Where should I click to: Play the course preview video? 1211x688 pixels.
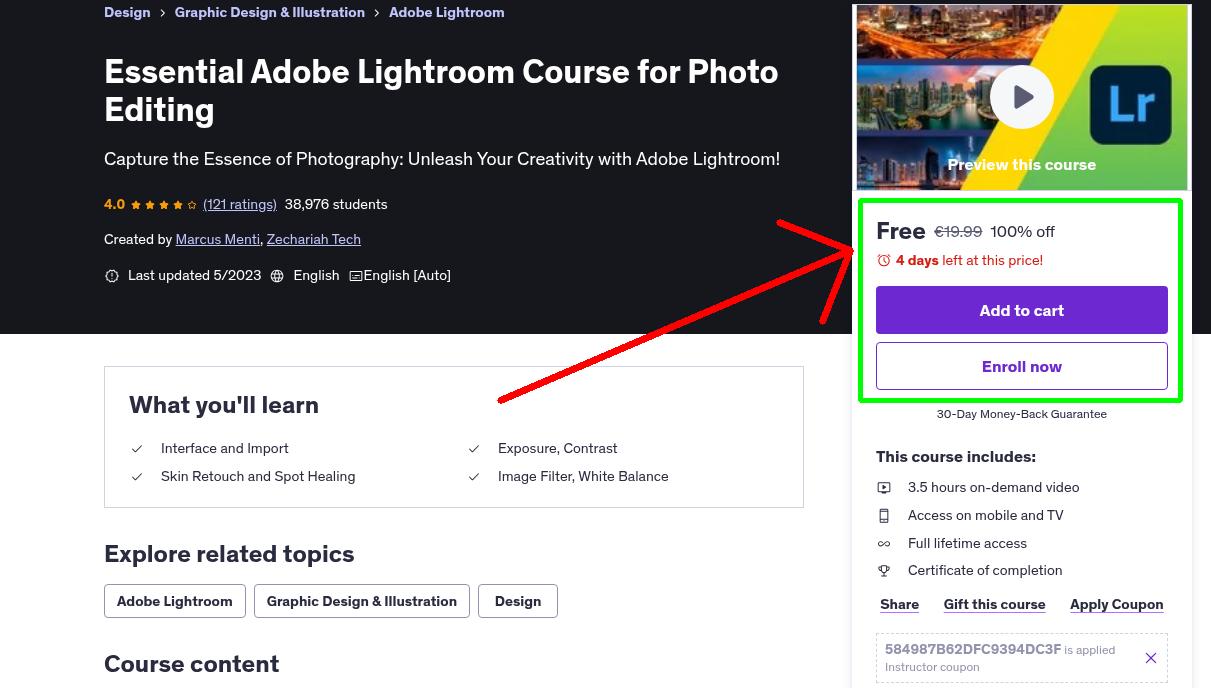[1022, 97]
